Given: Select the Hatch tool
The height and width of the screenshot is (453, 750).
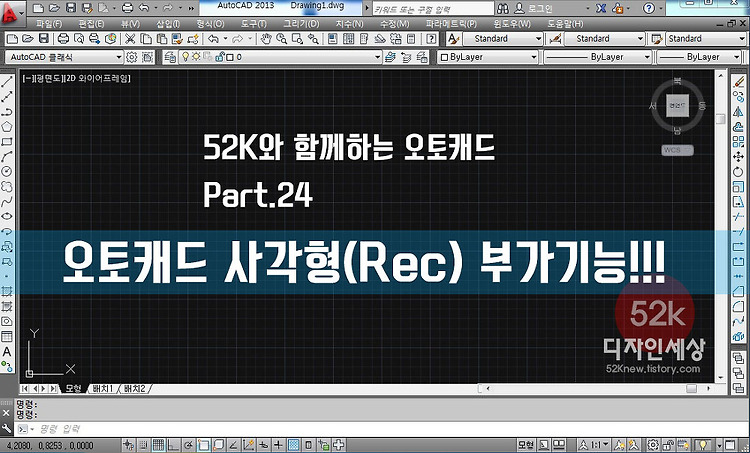Looking at the screenshot, I should [x=7, y=291].
